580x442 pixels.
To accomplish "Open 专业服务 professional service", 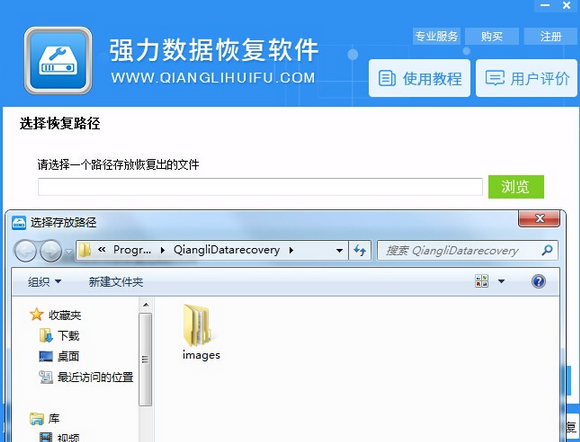I will (x=436, y=36).
